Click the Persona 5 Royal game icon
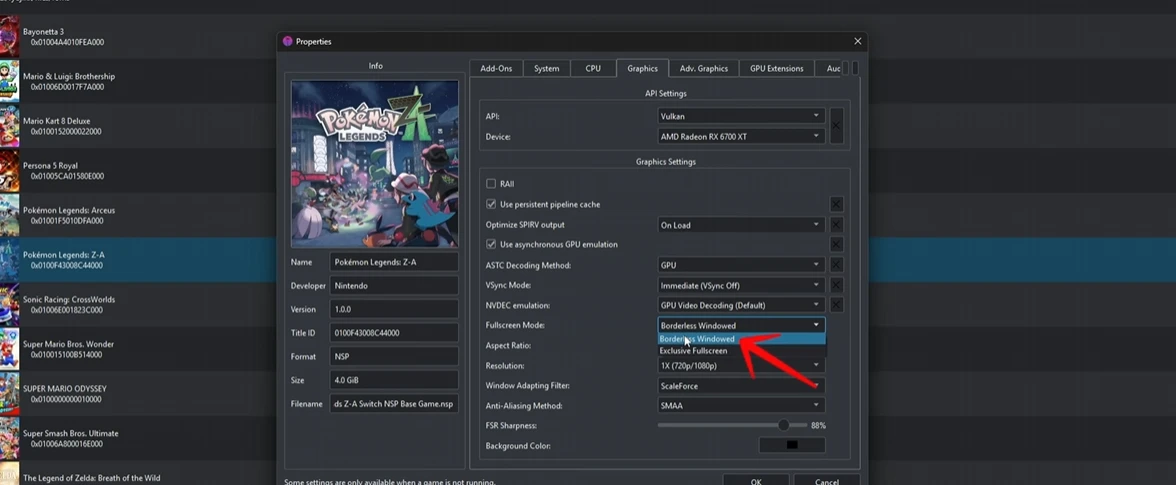The image size is (1176, 485). 9,171
